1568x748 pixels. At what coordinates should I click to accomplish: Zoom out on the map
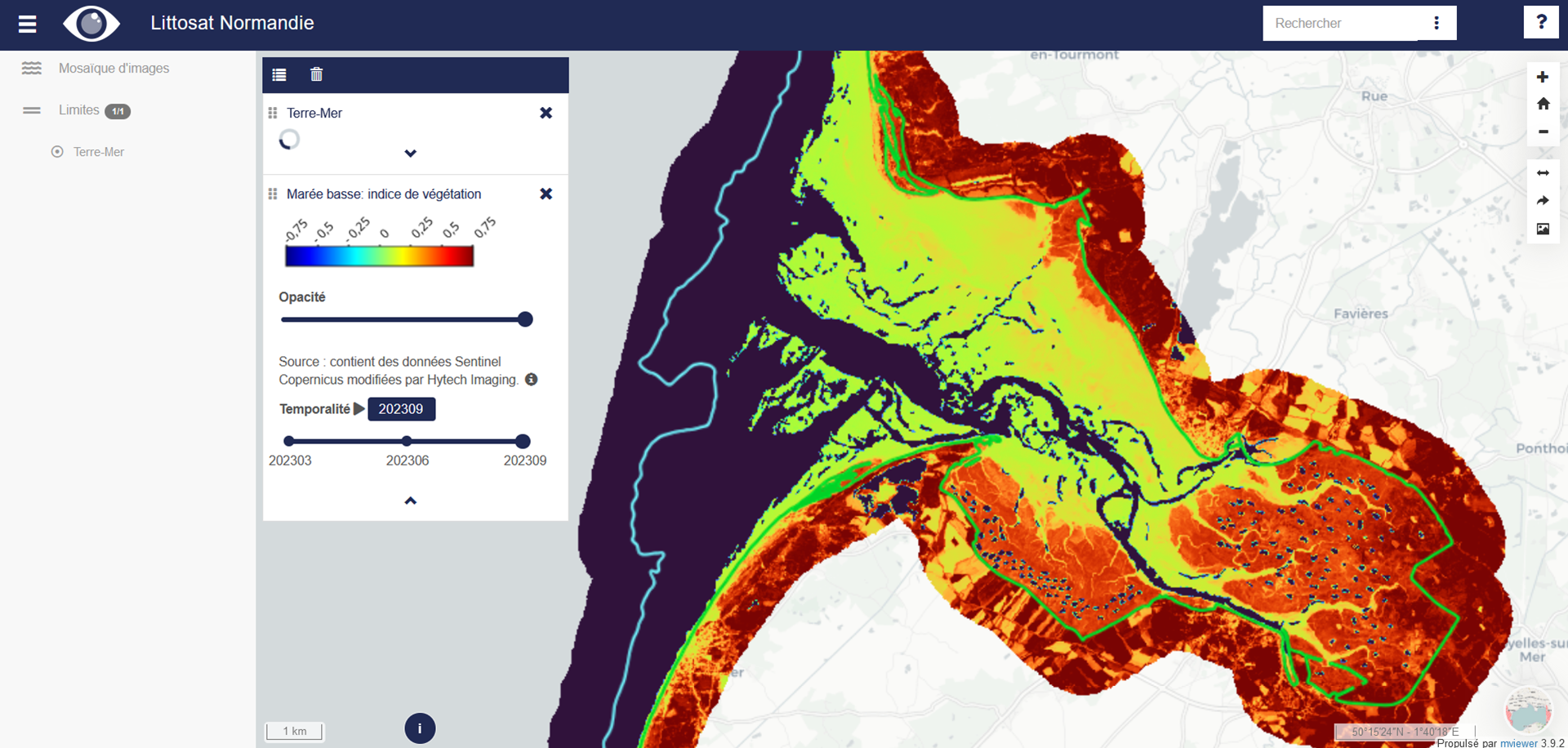coord(1543,131)
